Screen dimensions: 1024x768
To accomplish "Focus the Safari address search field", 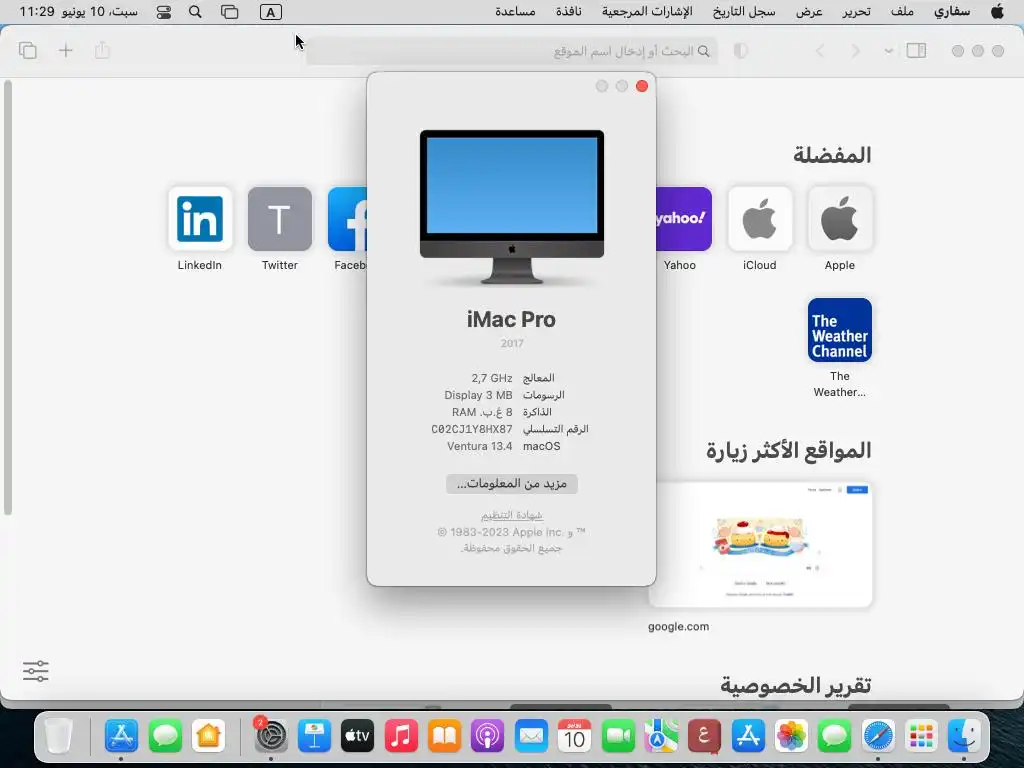I will tap(512, 51).
